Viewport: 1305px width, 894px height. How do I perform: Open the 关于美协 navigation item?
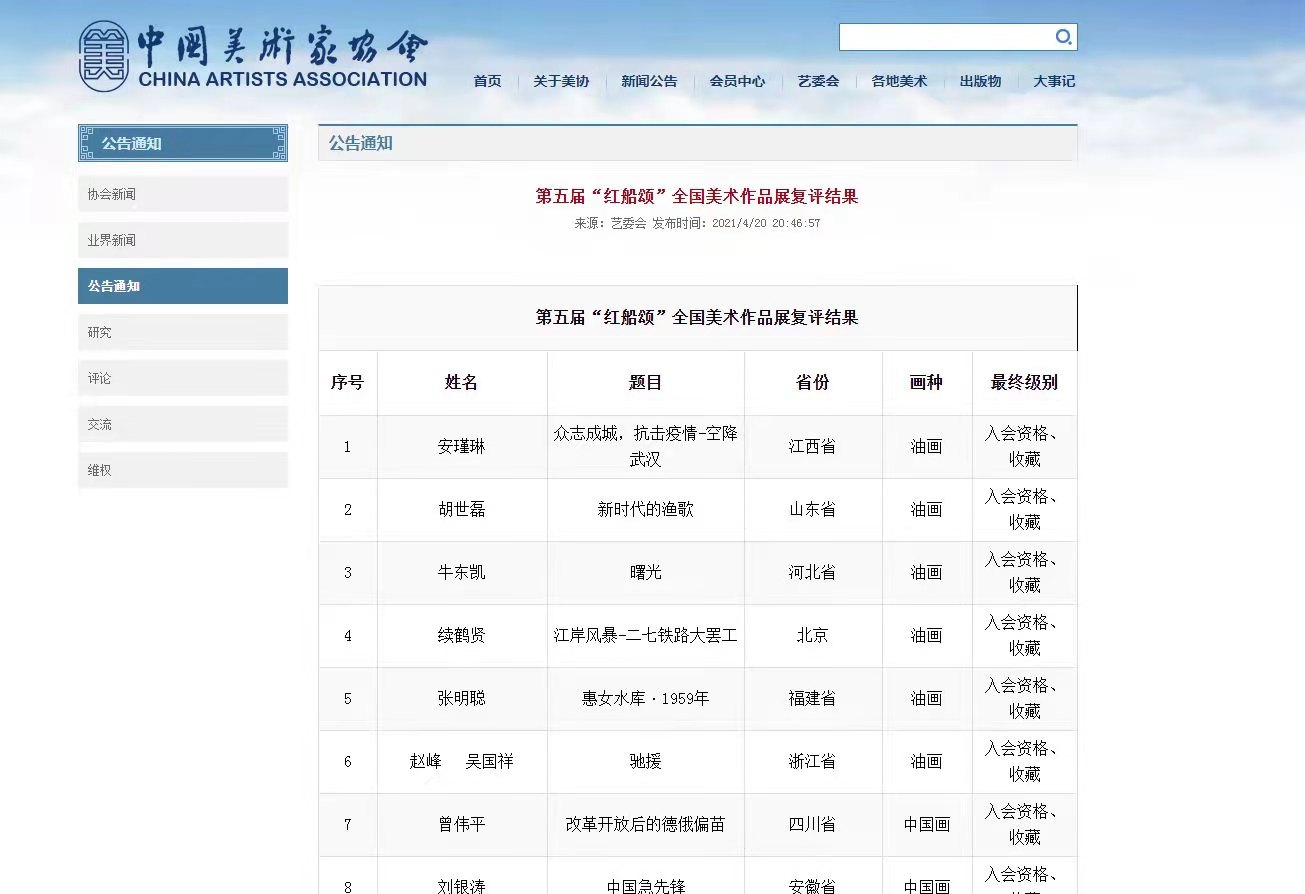[x=561, y=82]
